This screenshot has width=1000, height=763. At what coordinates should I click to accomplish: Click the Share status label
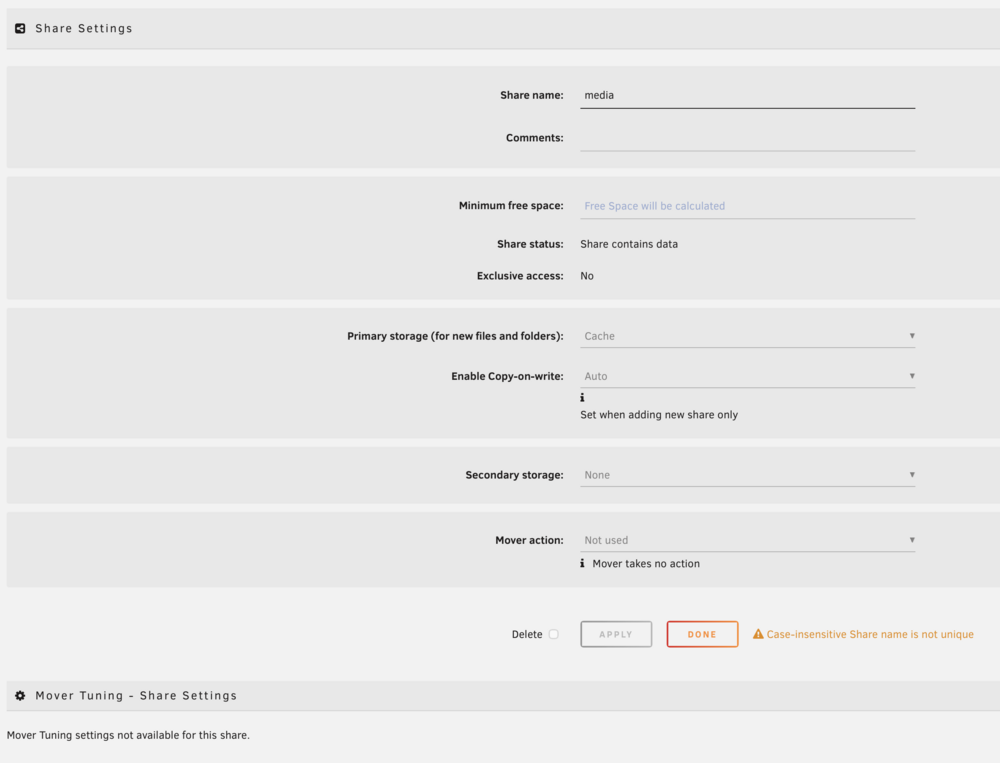tap(530, 244)
